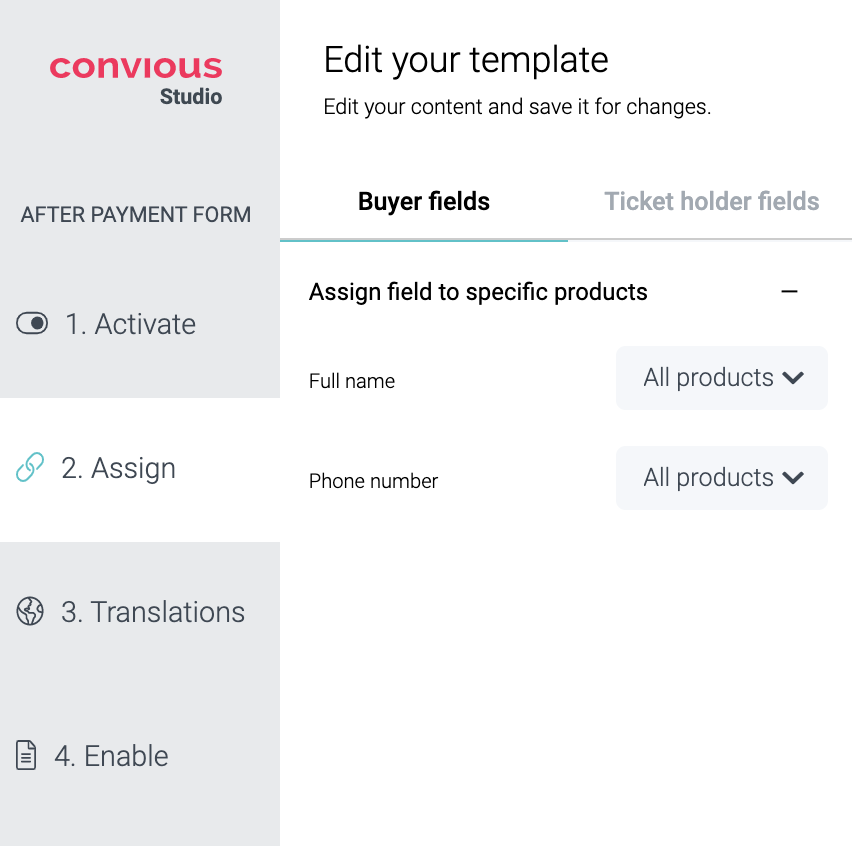Select the 2. Assign step label

(119, 468)
